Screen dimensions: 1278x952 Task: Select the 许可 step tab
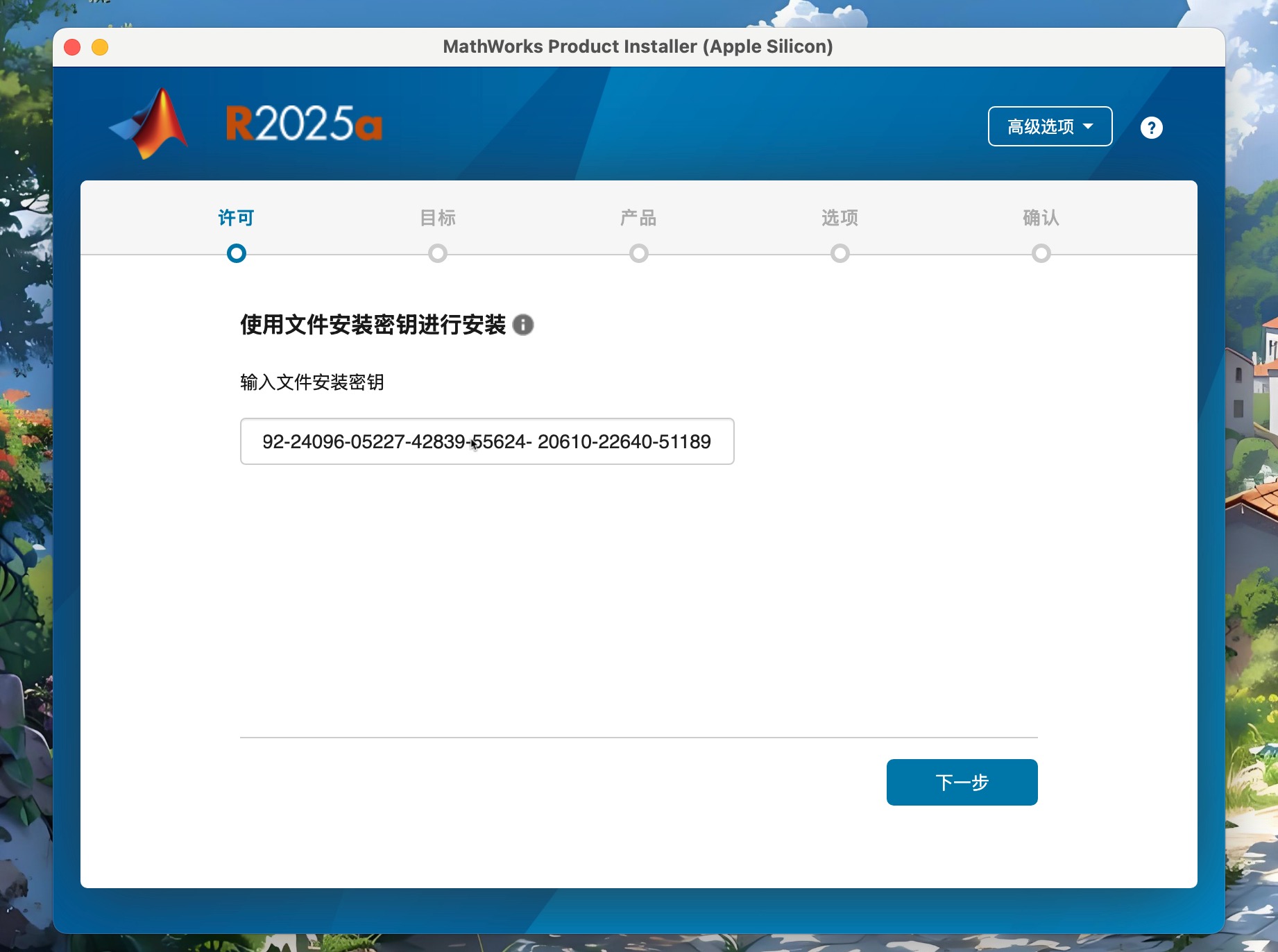click(236, 218)
